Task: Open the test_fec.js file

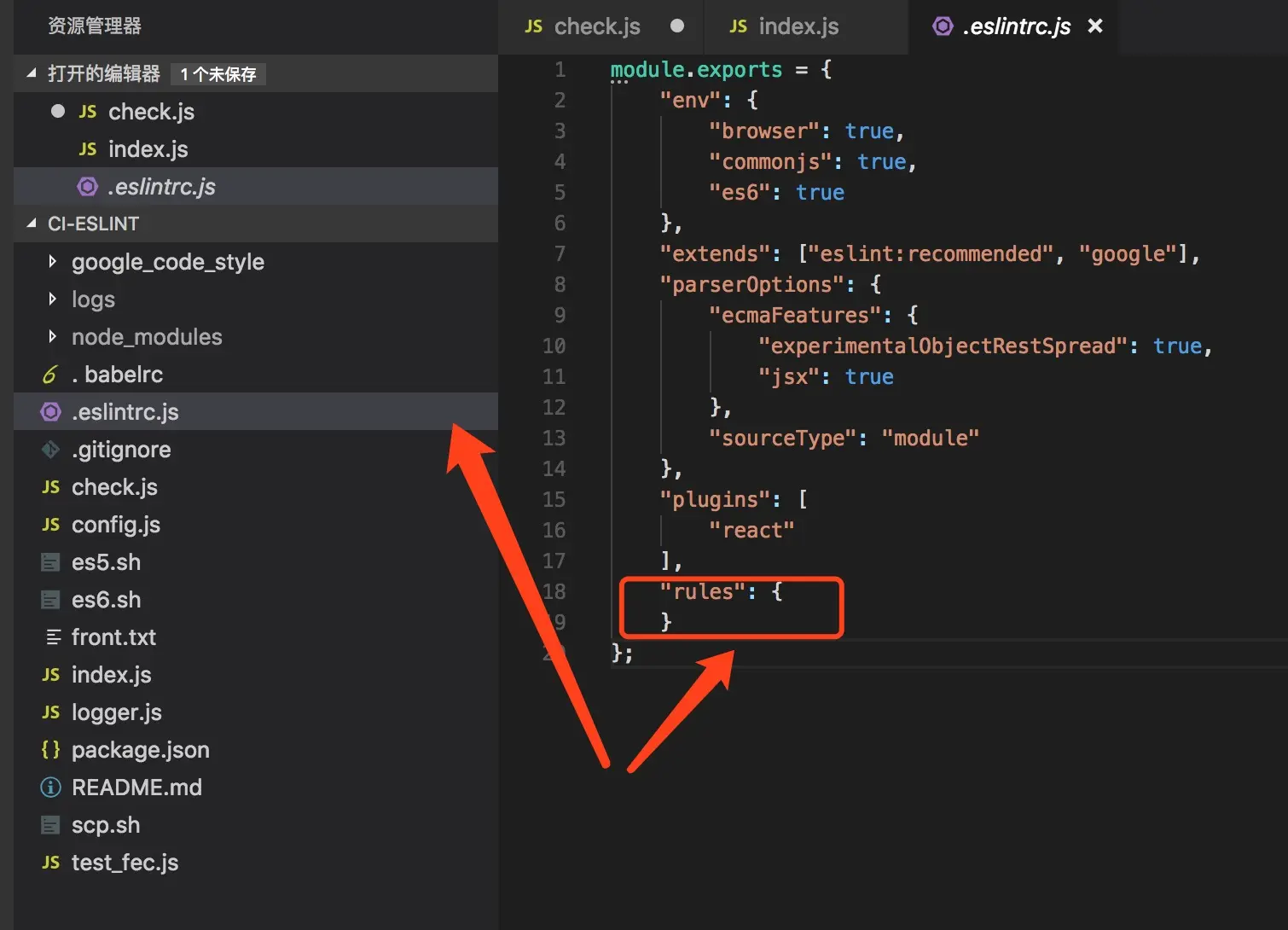Action: (256, 863)
